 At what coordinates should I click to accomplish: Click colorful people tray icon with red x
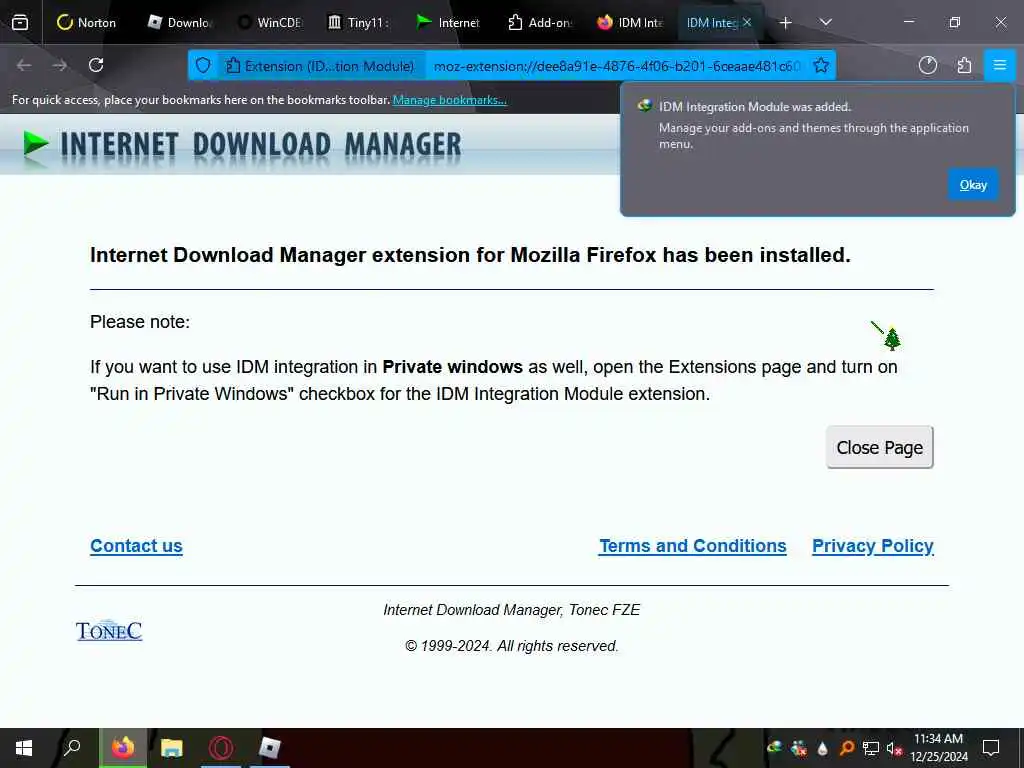pyautogui.click(x=799, y=748)
